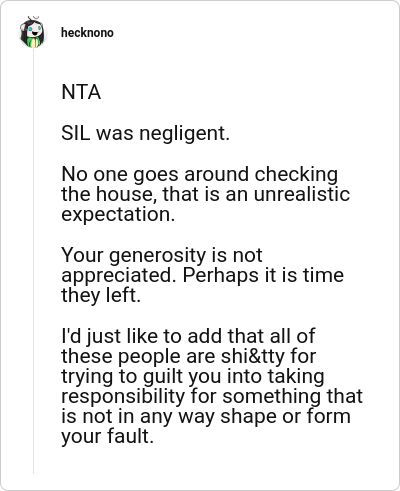
Task: Open hecknono's avatar snoo icon
Action: click(x=32, y=32)
